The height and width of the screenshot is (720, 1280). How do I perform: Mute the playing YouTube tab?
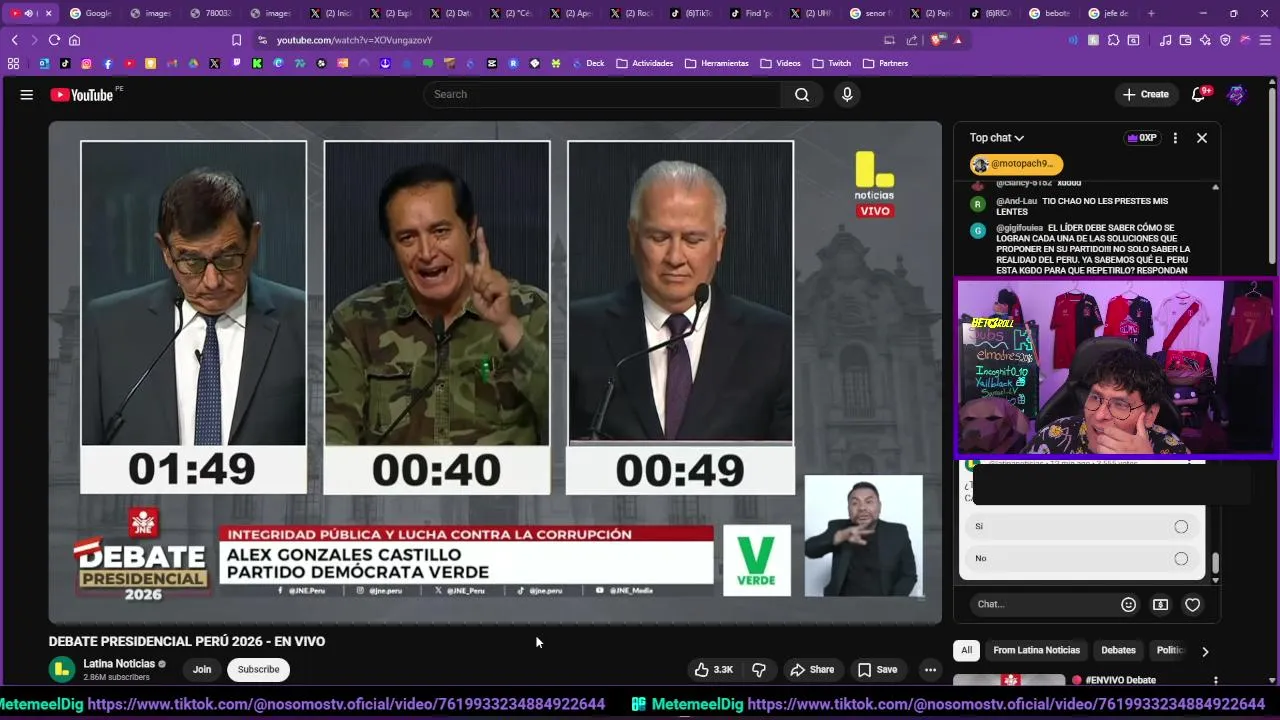[x=29, y=13]
